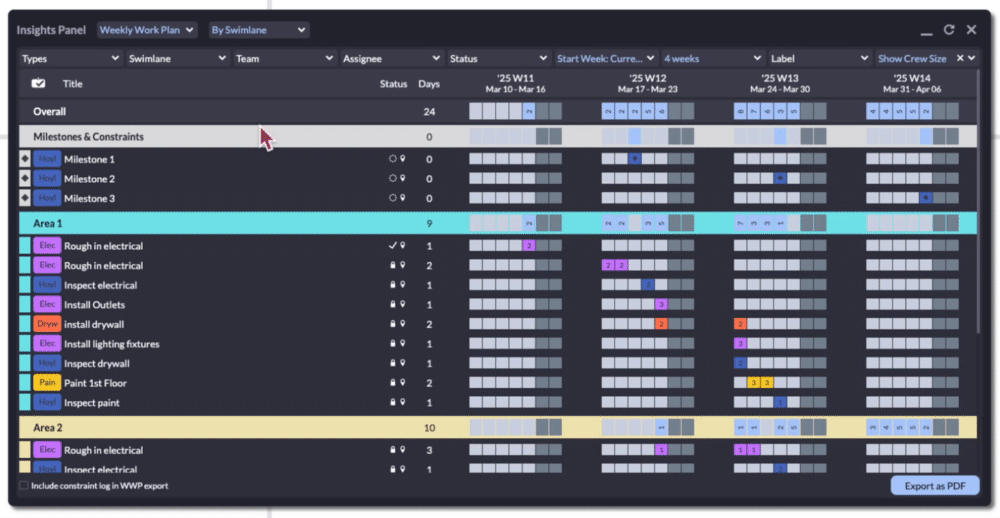Image resolution: width=1000 pixels, height=518 pixels.
Task: Click the lock icon on install drywall row
Action: 393,324
